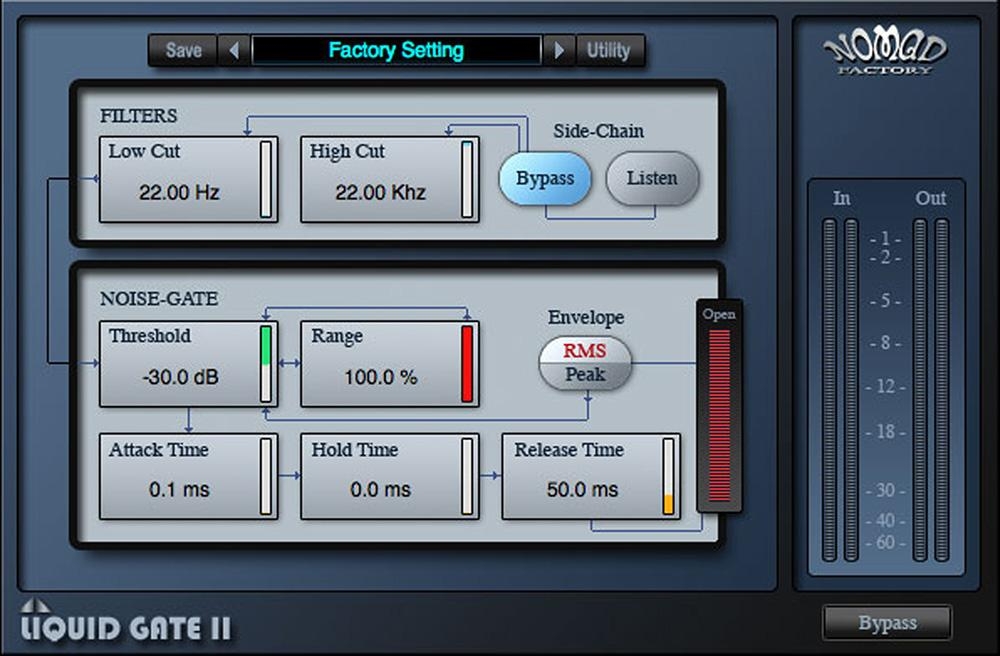The image size is (1000, 656).
Task: Adjust the Range red slider bar
Action: [467, 363]
